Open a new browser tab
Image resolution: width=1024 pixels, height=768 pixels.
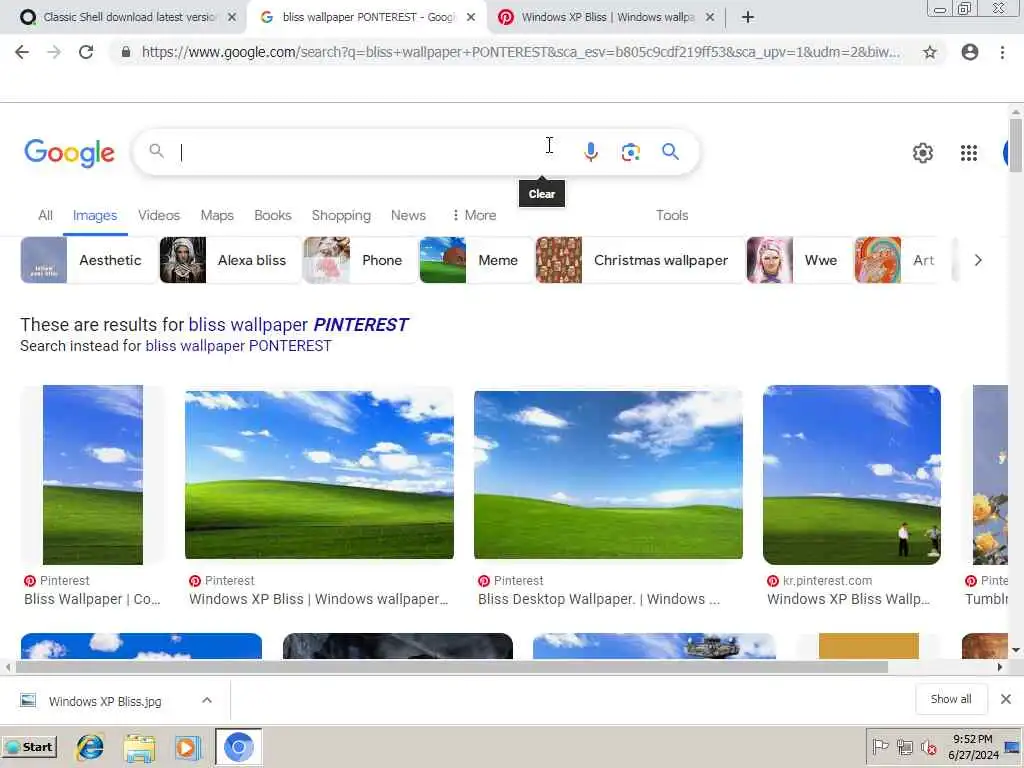748,17
